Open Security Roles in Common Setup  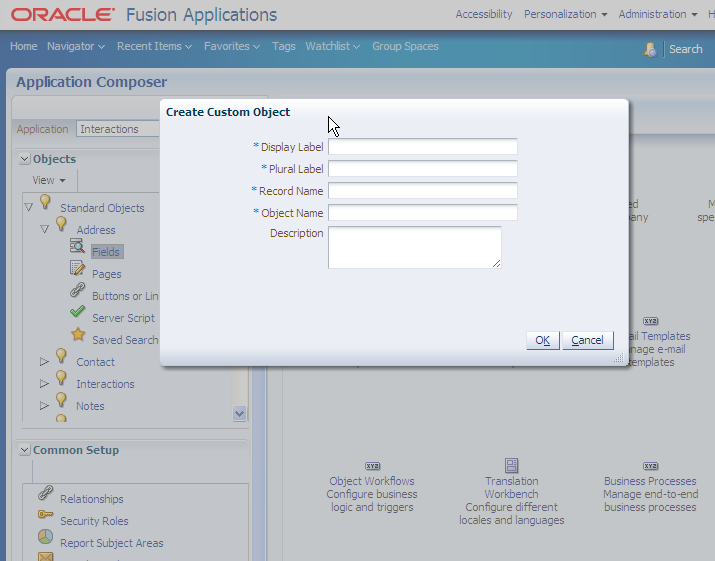[x=94, y=521]
